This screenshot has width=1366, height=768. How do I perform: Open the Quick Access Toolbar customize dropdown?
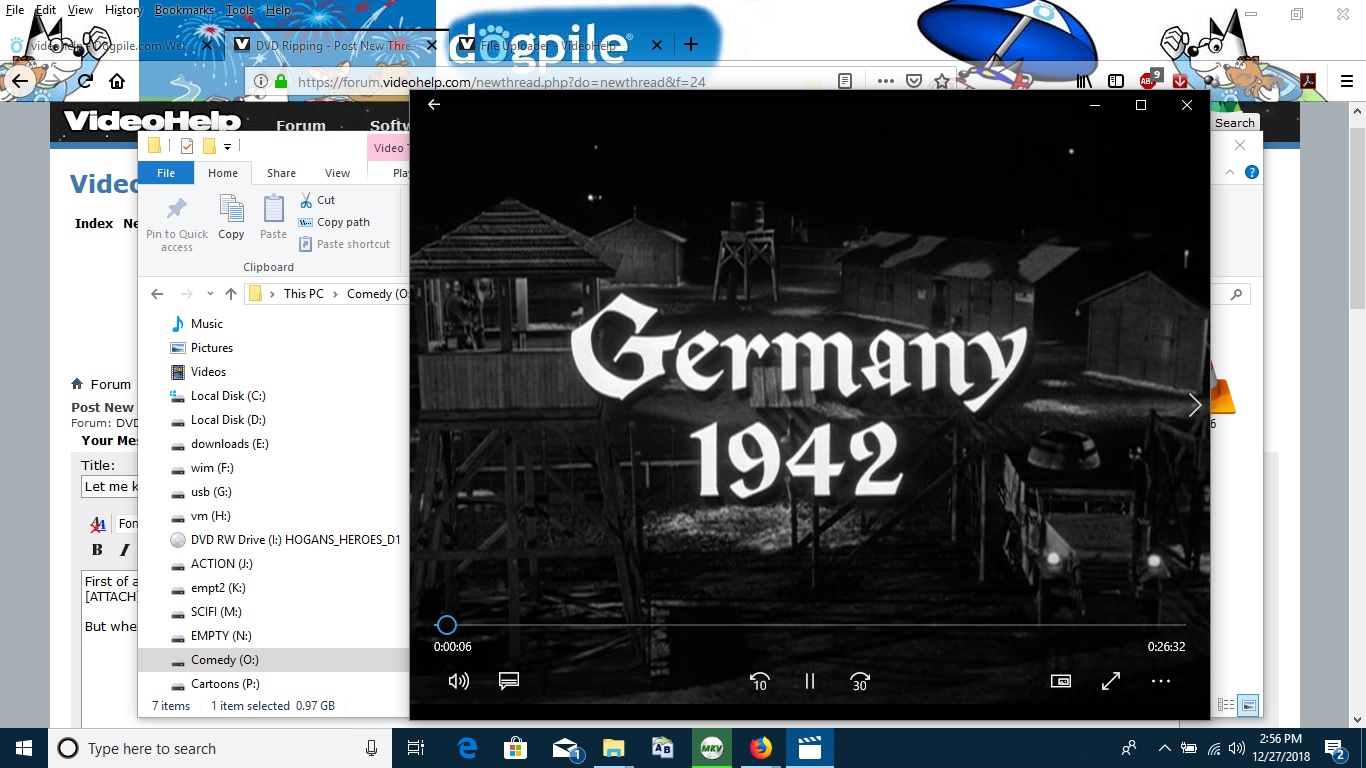click(x=228, y=147)
